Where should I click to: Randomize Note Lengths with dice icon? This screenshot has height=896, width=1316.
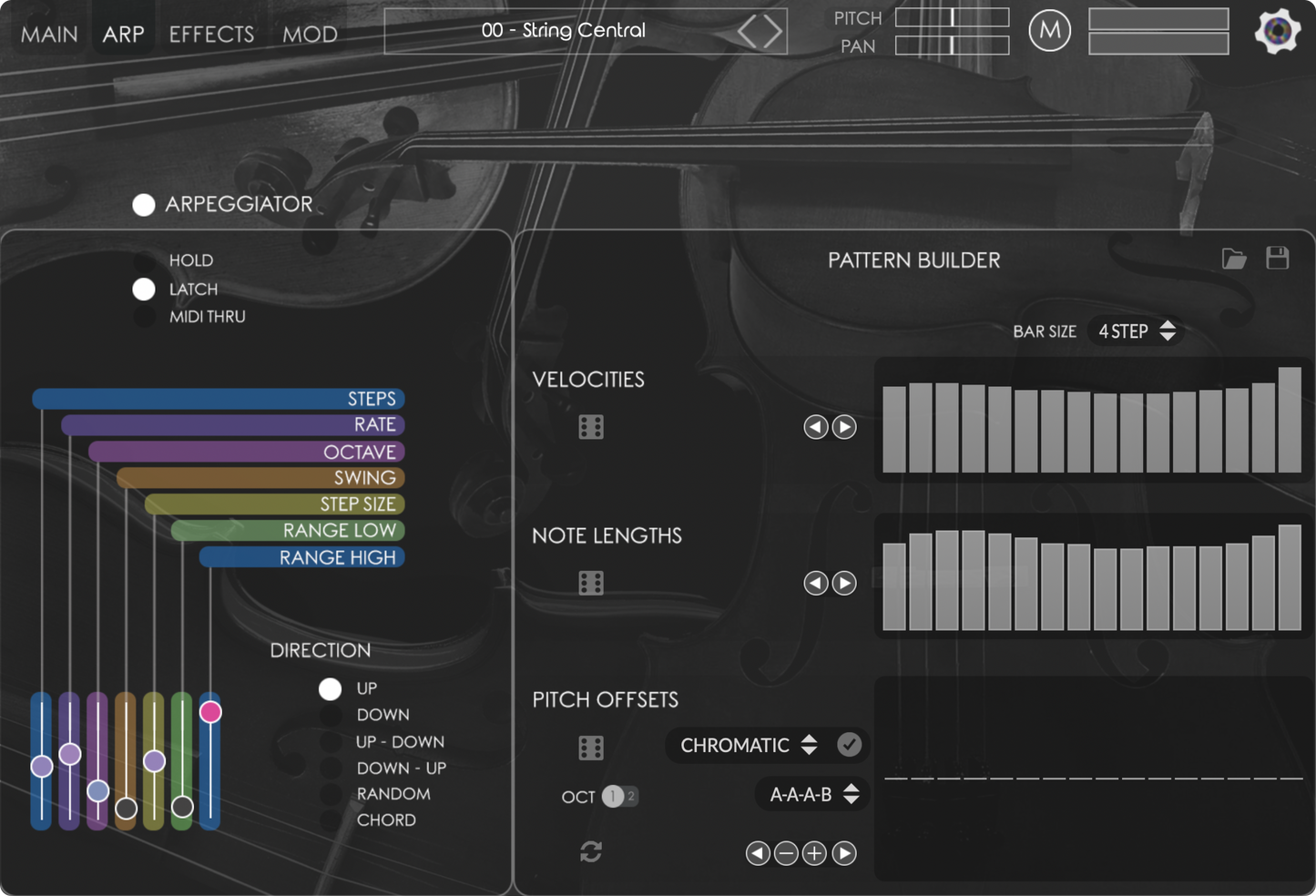pyautogui.click(x=591, y=584)
